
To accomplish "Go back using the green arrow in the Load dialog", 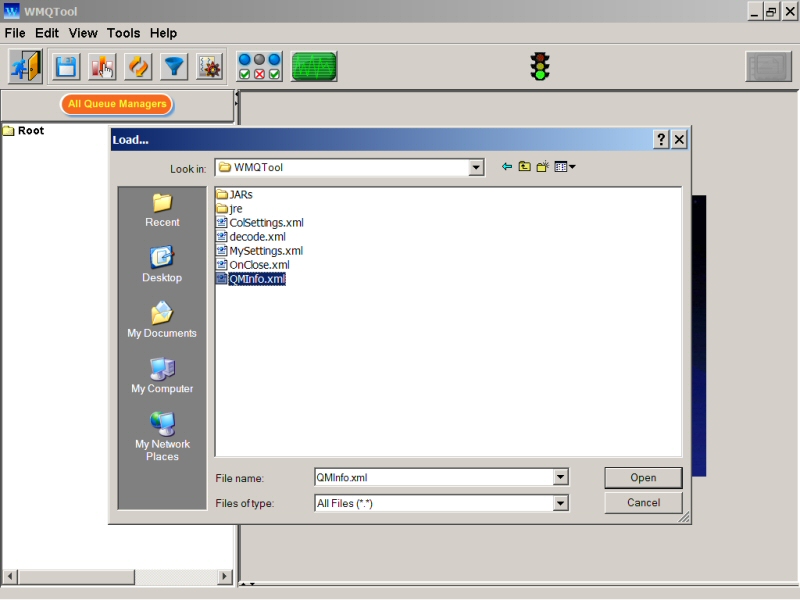I will [x=507, y=167].
